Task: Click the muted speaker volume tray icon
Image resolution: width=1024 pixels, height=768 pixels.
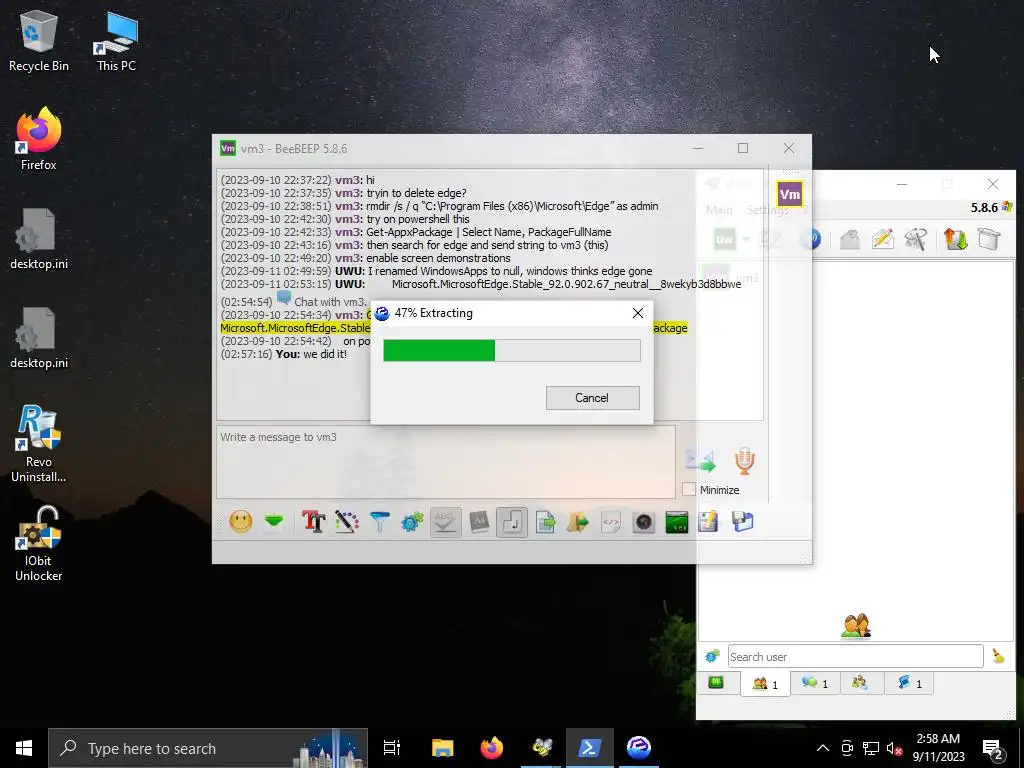Action: (x=894, y=748)
